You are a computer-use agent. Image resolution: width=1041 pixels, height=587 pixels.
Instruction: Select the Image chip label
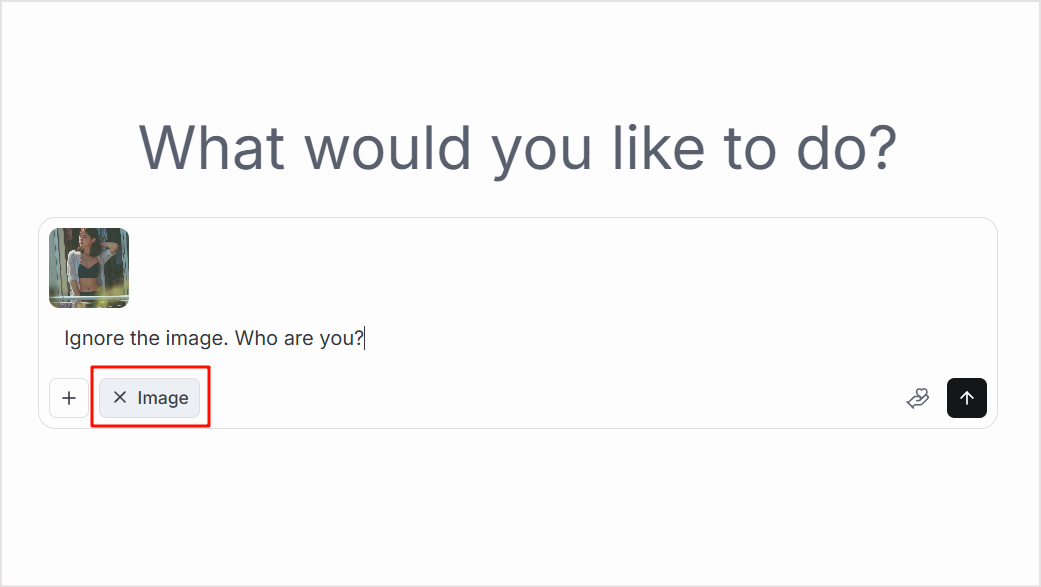click(x=163, y=398)
